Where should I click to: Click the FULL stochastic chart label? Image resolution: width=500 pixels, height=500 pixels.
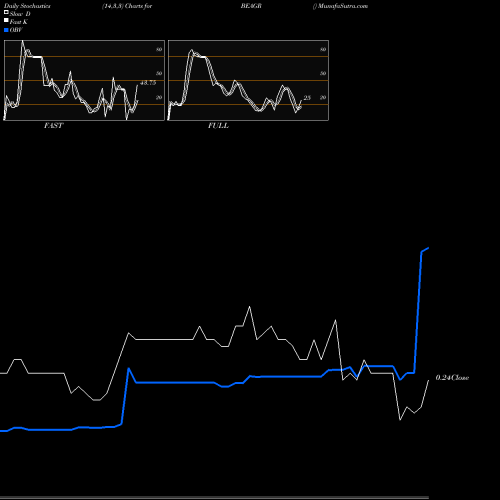coord(218,126)
